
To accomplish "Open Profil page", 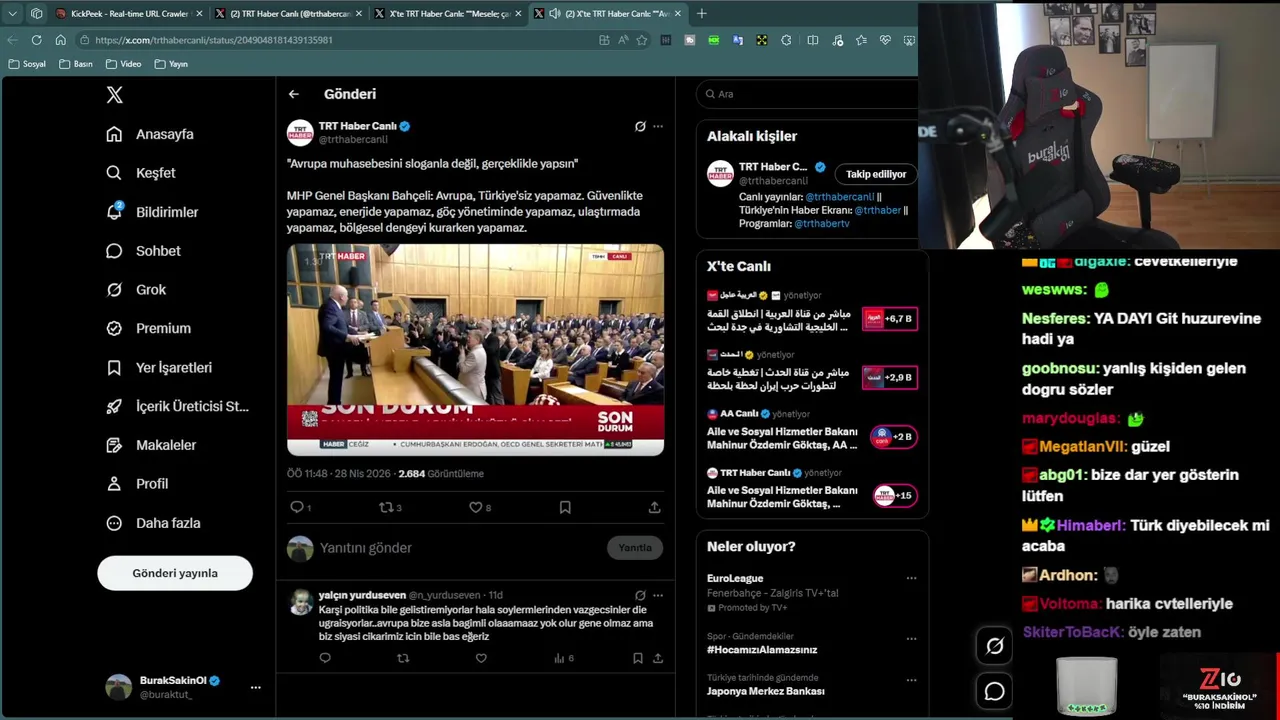I will [x=137, y=484].
